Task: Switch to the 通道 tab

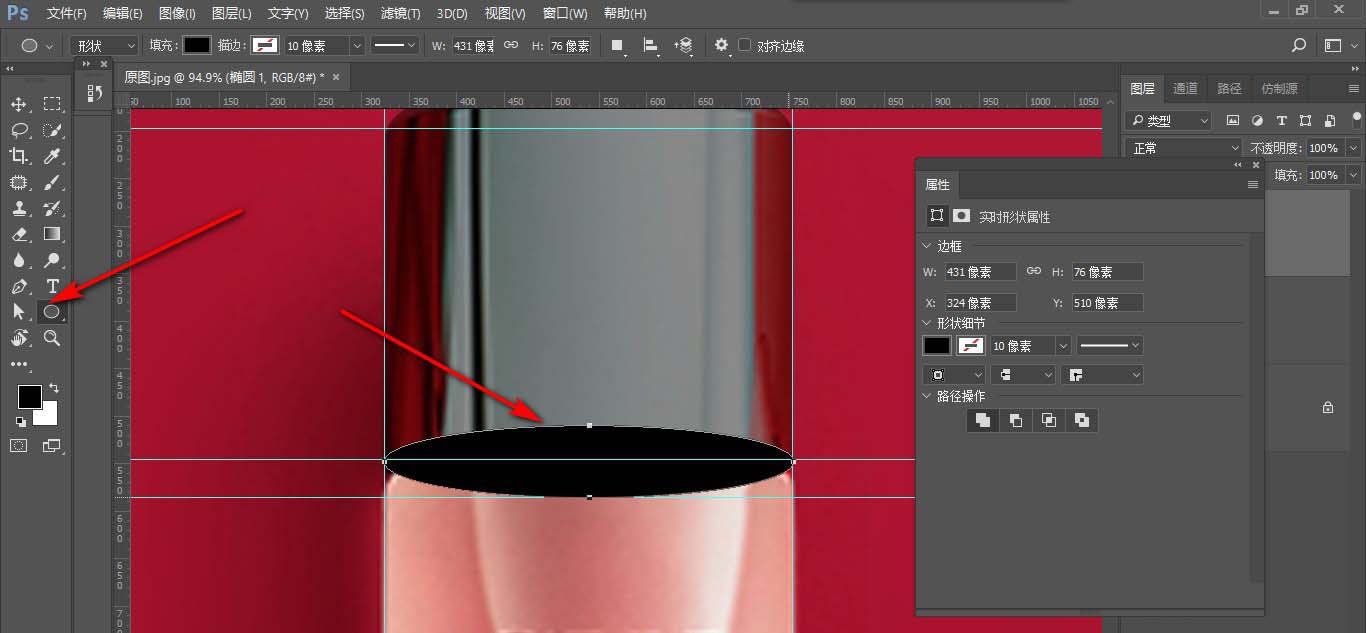Action: click(1185, 88)
